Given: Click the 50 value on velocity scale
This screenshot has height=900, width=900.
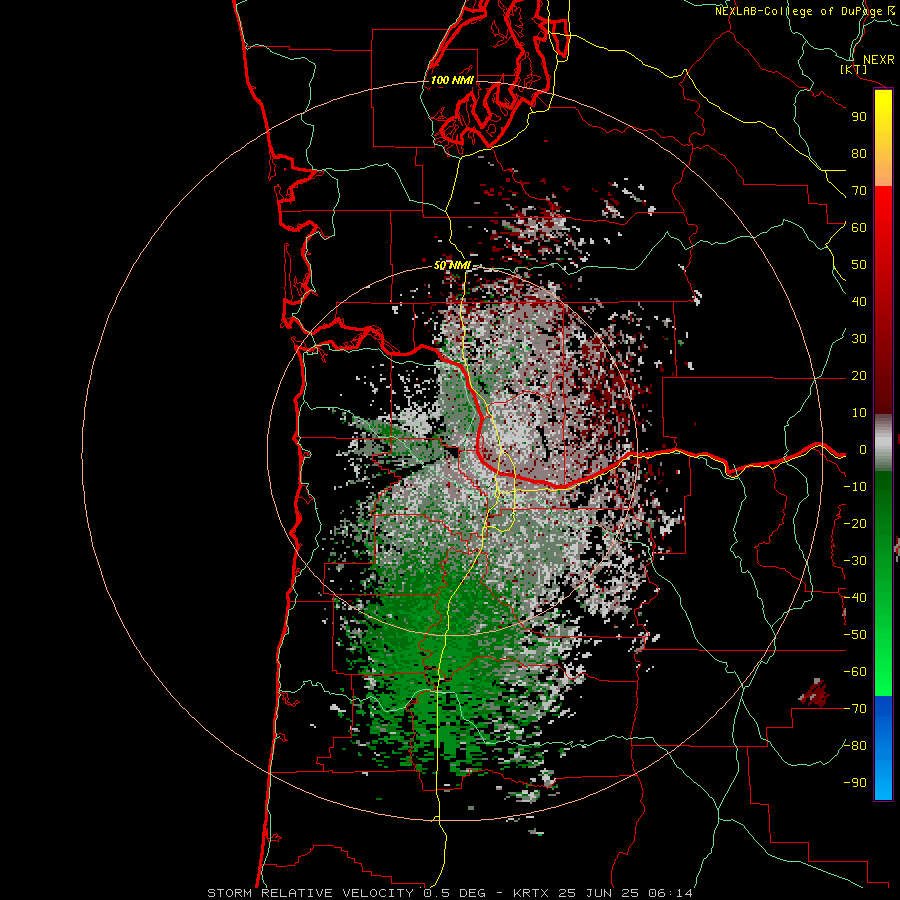Looking at the screenshot, I should [x=859, y=265].
